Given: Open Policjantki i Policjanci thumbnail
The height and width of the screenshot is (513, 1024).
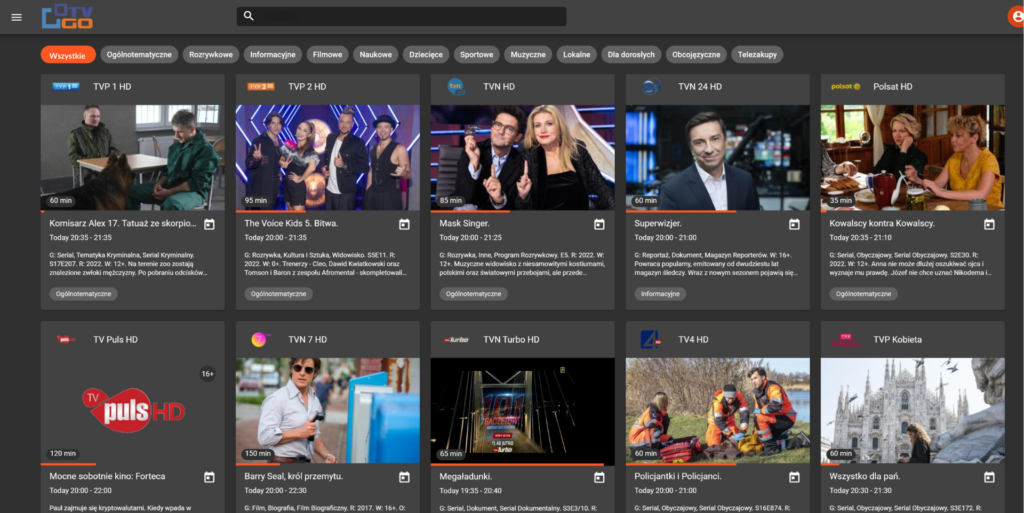Looking at the screenshot, I should (718, 411).
